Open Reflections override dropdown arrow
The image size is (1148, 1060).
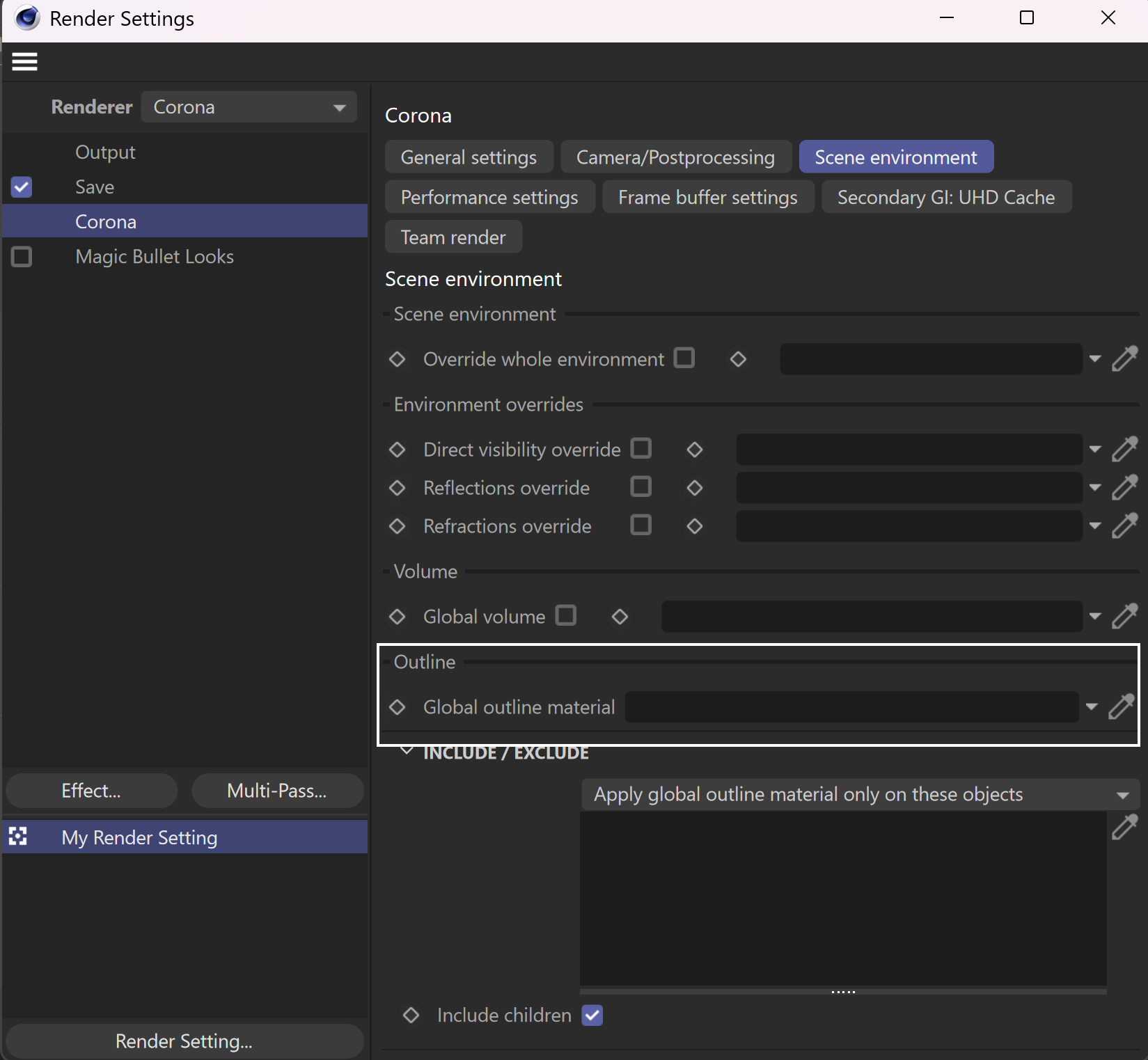point(1095,488)
